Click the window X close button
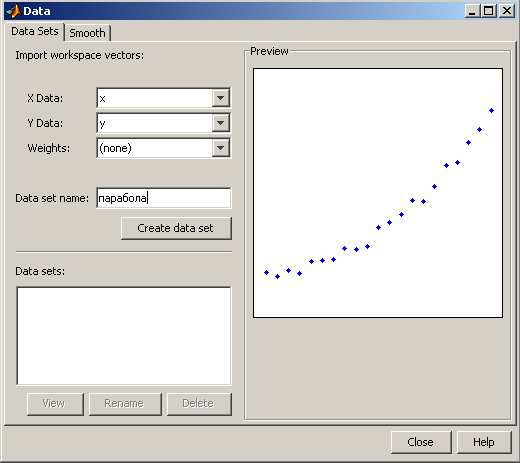Screen dimensions: 520x463 (x=507, y=11)
